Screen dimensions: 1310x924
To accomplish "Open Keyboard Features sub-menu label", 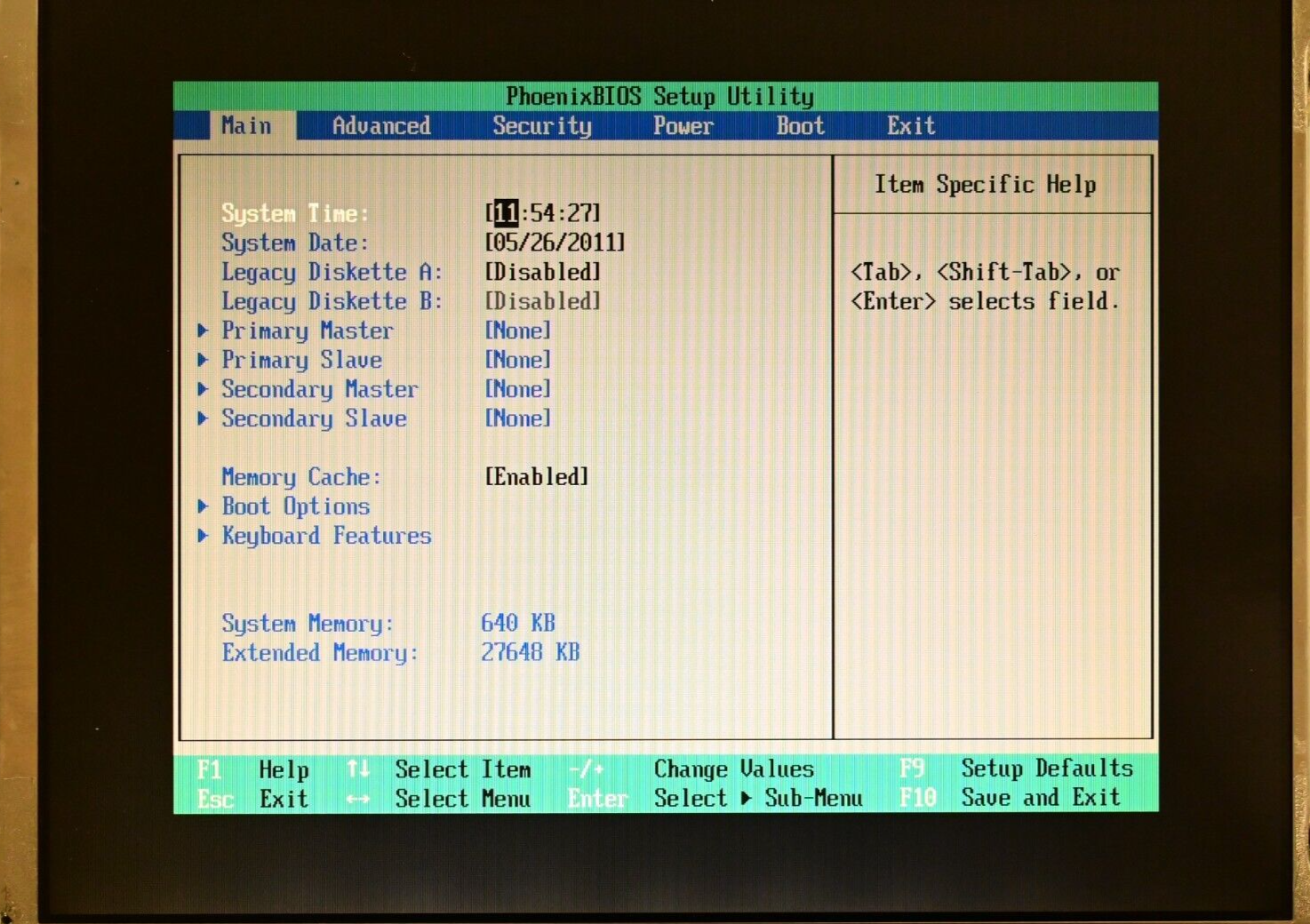I will coord(327,536).
